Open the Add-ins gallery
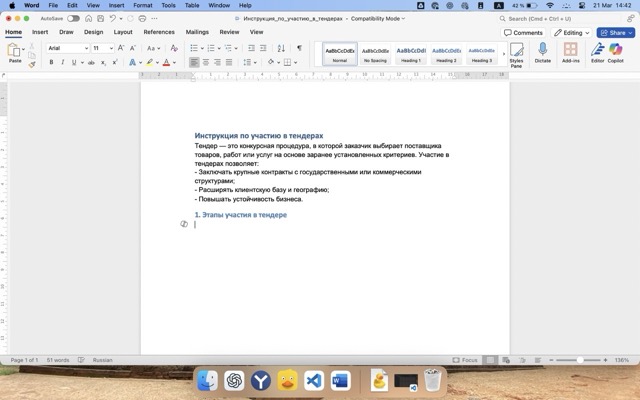The image size is (640, 400). 570,50
